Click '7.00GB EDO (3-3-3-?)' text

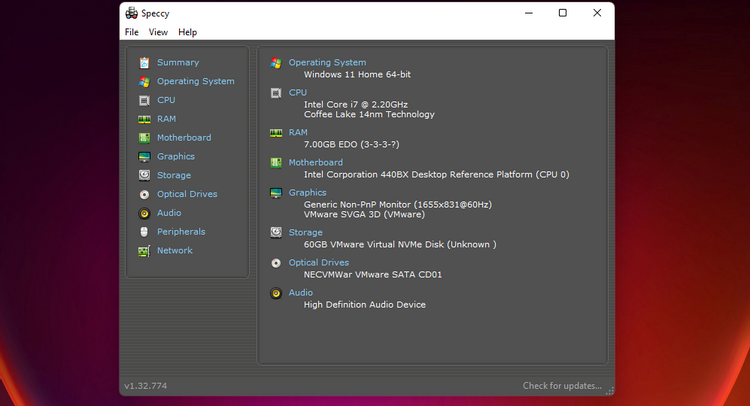pos(352,144)
